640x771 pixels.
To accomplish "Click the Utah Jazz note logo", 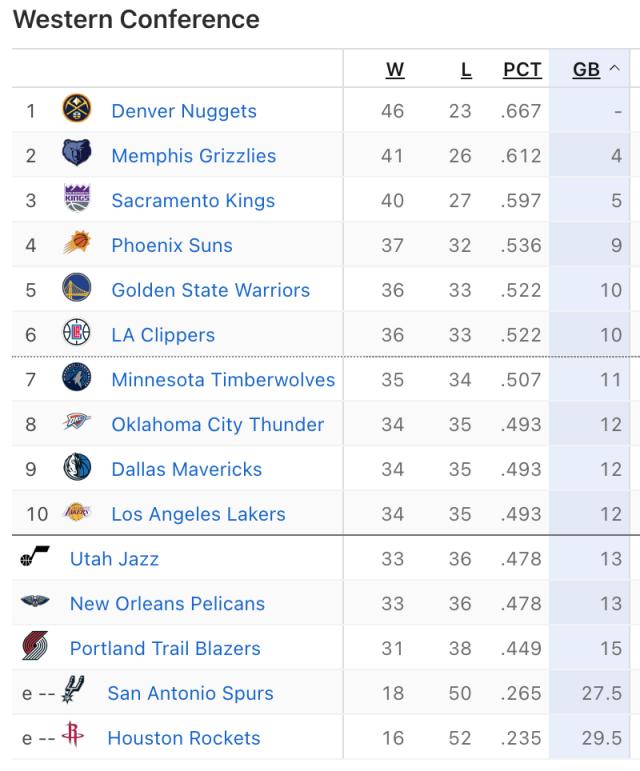I will point(35,559).
